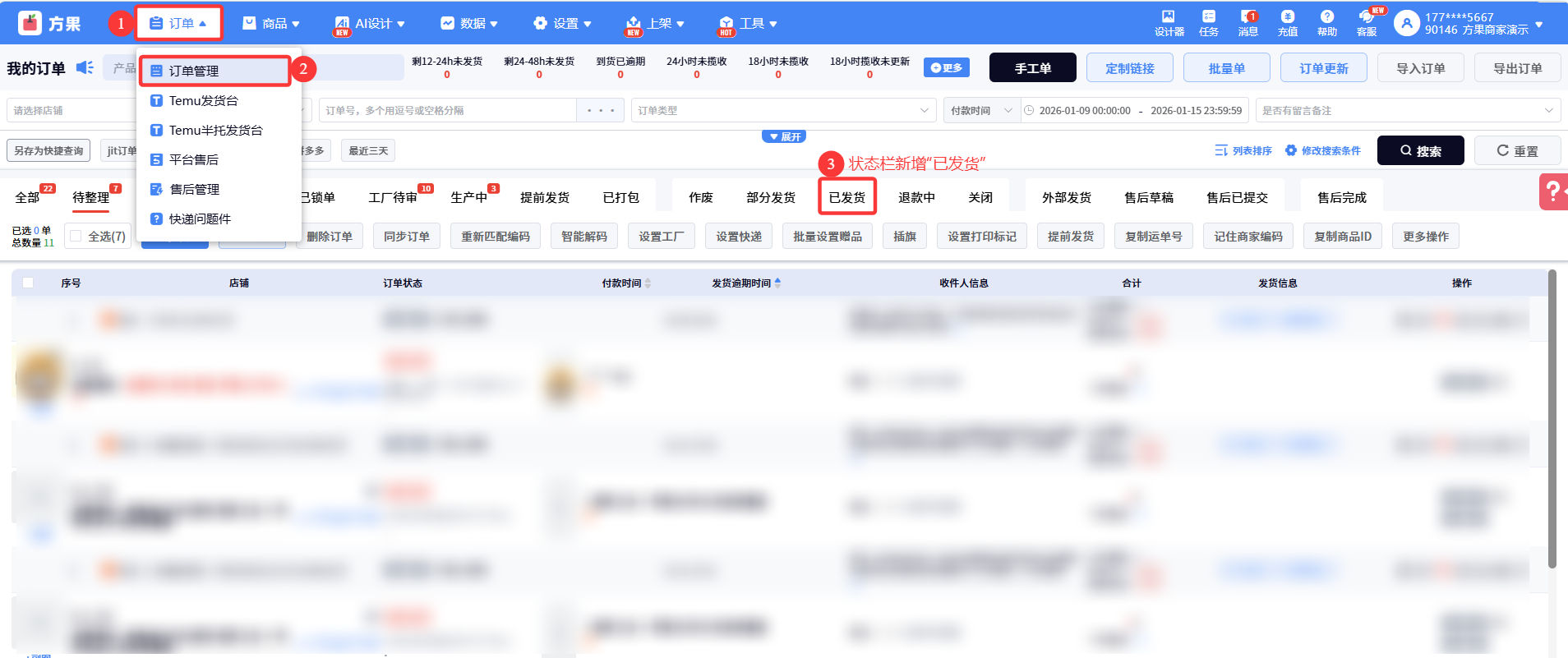Viewport: 1568px width, 658px height.
Task: Click the speaker announcement icon beside 我的订单
Action: [85, 67]
